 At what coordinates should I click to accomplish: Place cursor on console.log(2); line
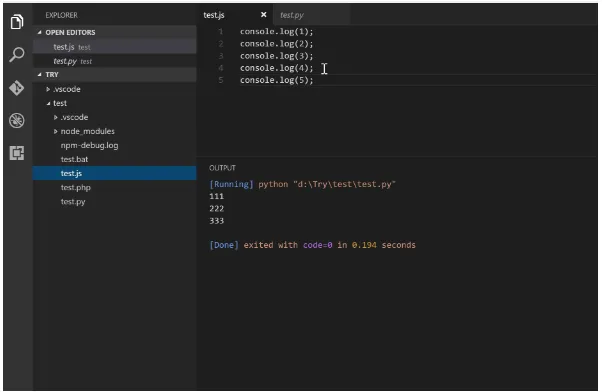(x=276, y=44)
